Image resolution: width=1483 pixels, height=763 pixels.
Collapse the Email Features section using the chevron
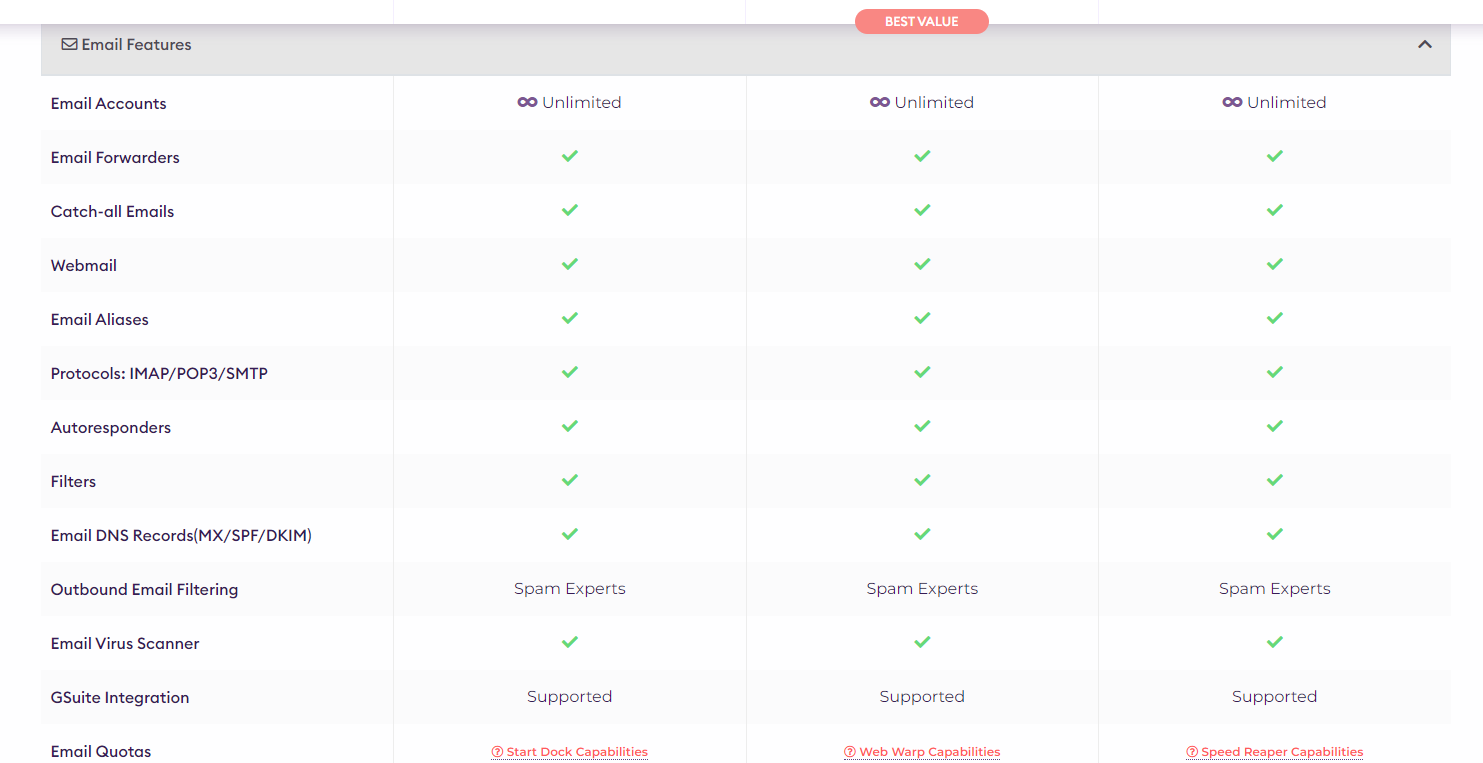(1424, 44)
